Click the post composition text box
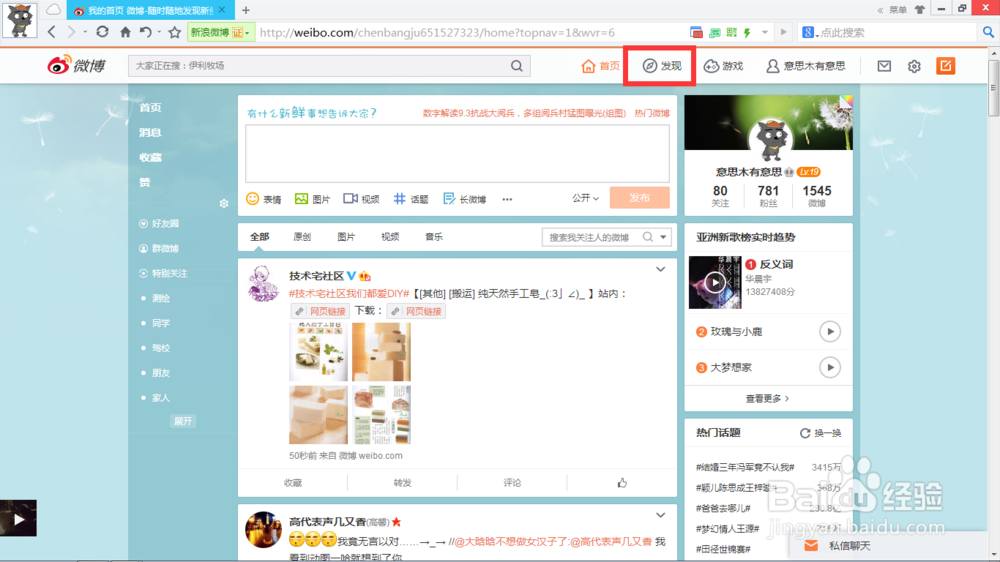The height and width of the screenshot is (562, 1000). (457, 153)
